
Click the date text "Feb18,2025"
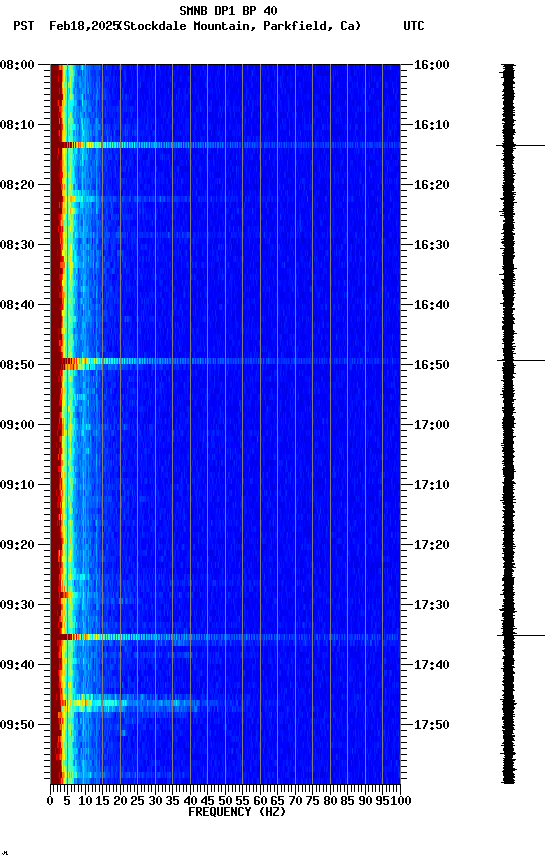[x=84, y=26]
